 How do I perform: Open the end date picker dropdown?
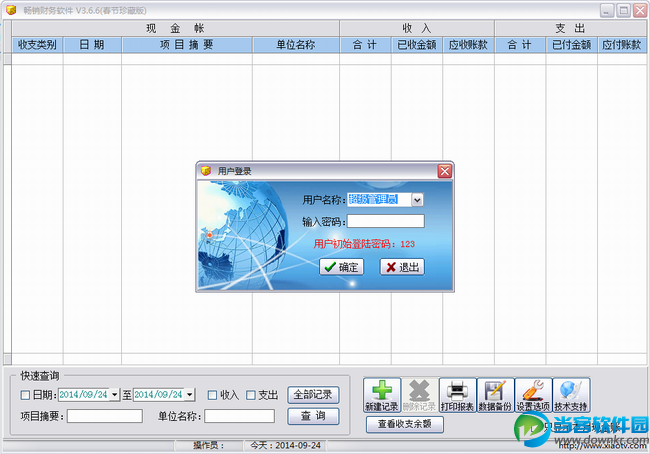pyautogui.click(x=190, y=395)
